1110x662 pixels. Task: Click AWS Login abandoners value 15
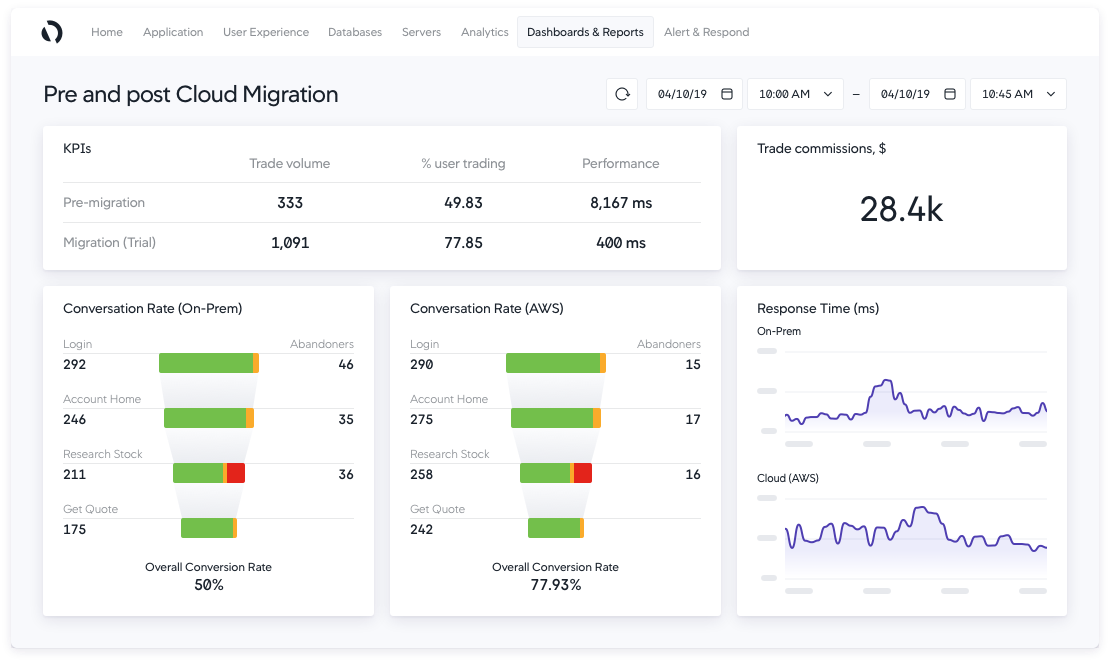tap(693, 365)
